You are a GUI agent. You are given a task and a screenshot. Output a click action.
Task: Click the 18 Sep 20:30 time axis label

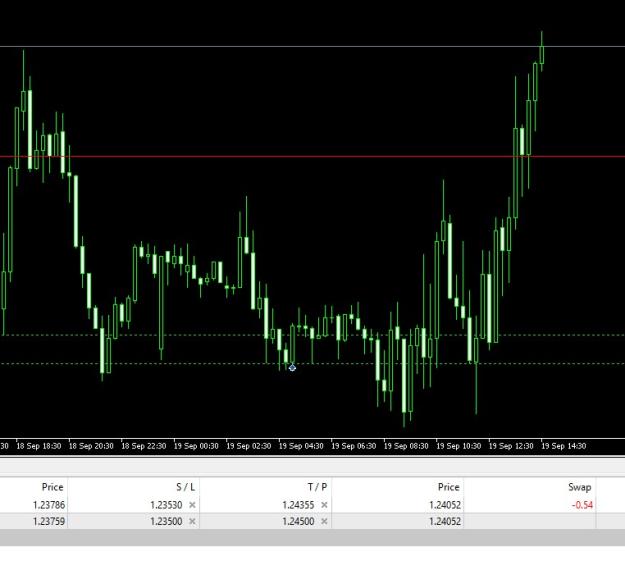coord(91,446)
